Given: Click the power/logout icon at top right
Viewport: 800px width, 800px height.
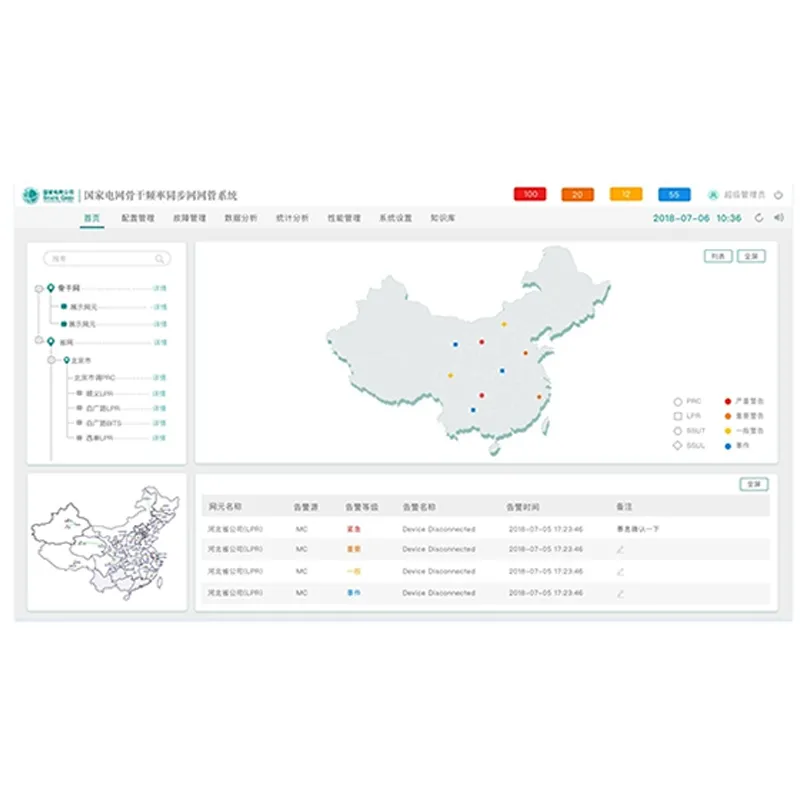Looking at the screenshot, I should coord(779,194).
